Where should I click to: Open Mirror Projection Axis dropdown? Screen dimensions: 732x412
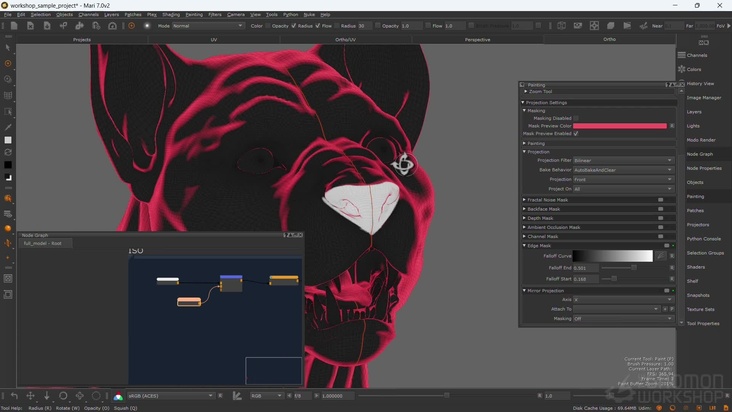coord(623,300)
